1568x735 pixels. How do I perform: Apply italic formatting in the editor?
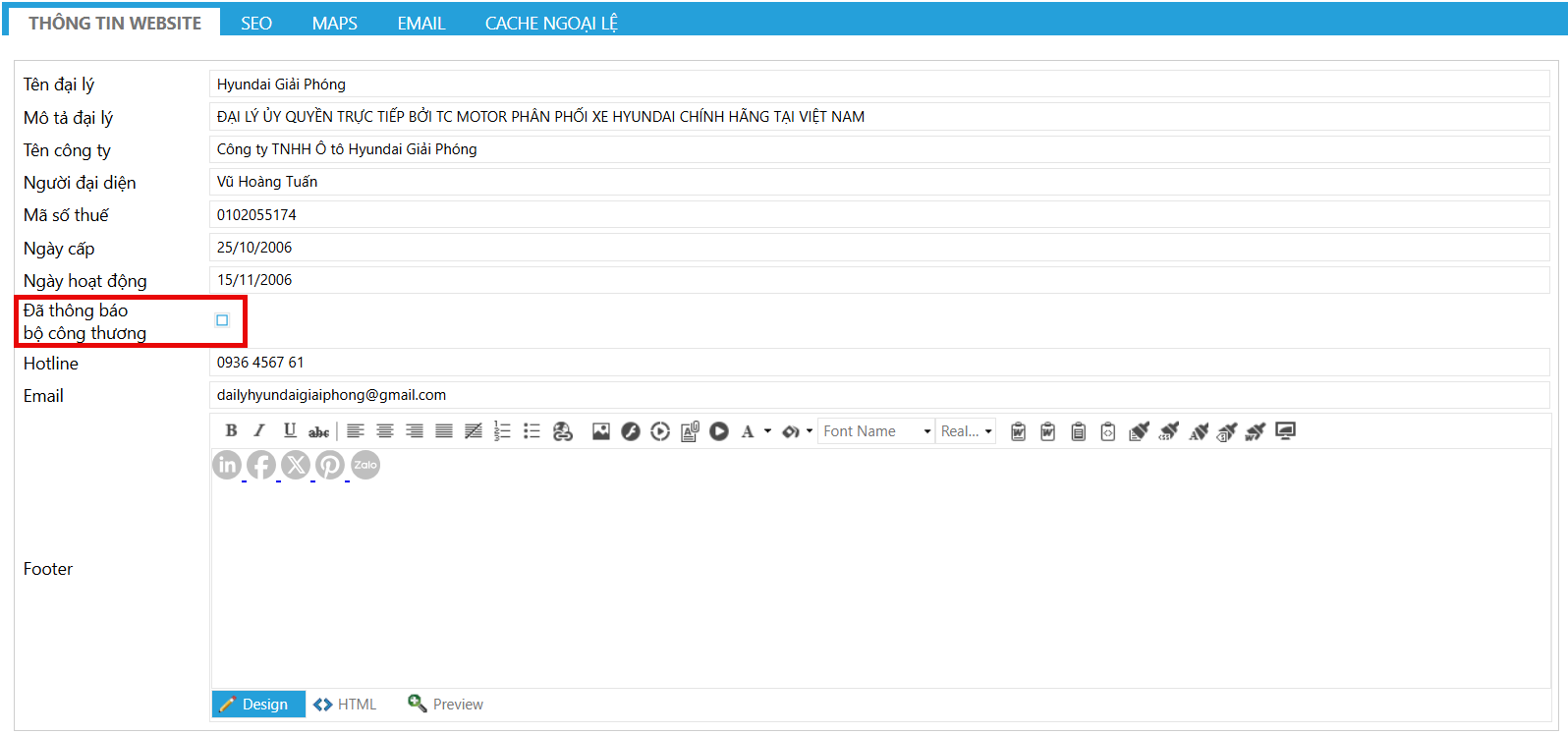[259, 430]
